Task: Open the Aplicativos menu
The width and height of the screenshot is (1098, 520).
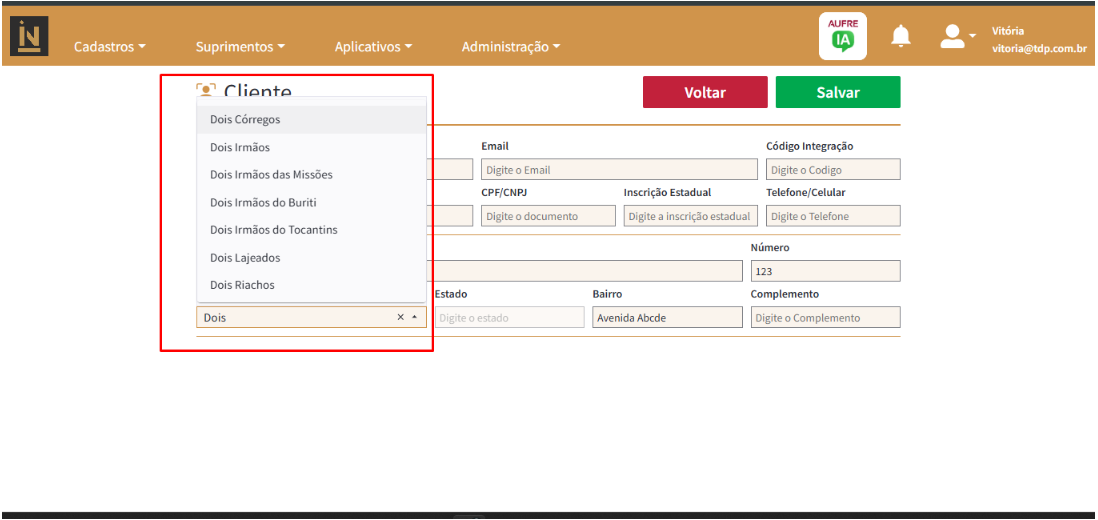Action: [373, 47]
